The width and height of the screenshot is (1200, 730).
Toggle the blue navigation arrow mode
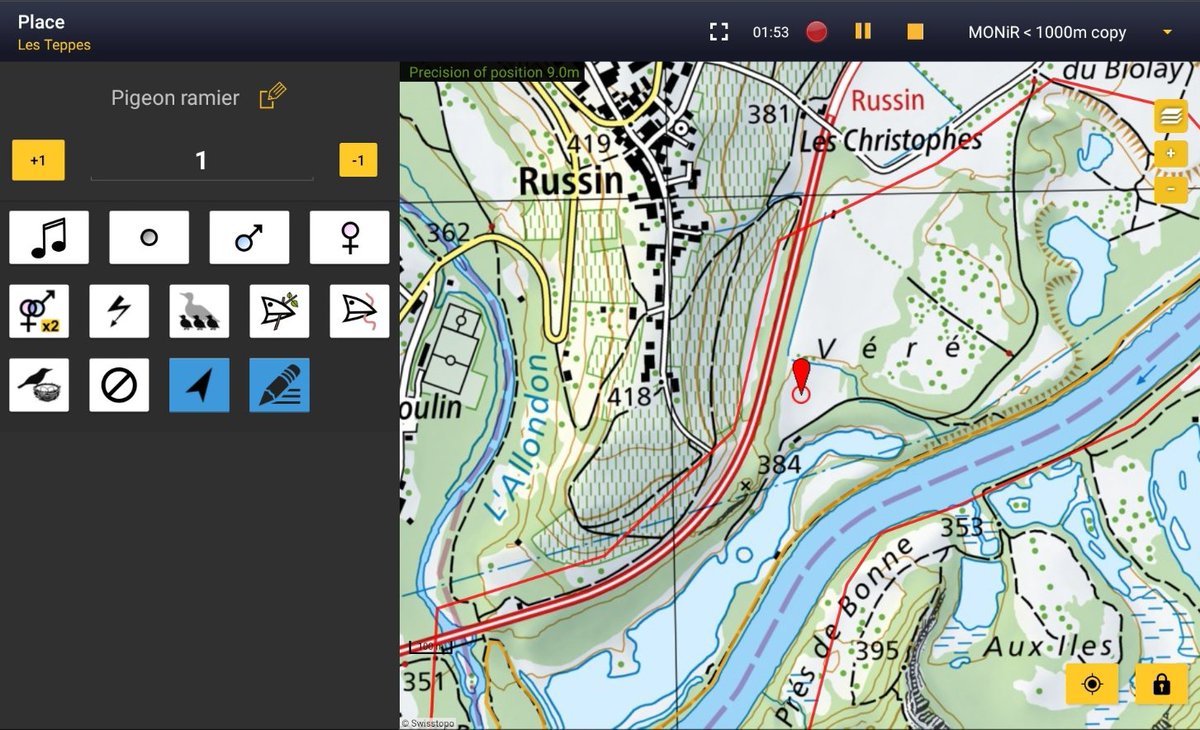pos(199,384)
